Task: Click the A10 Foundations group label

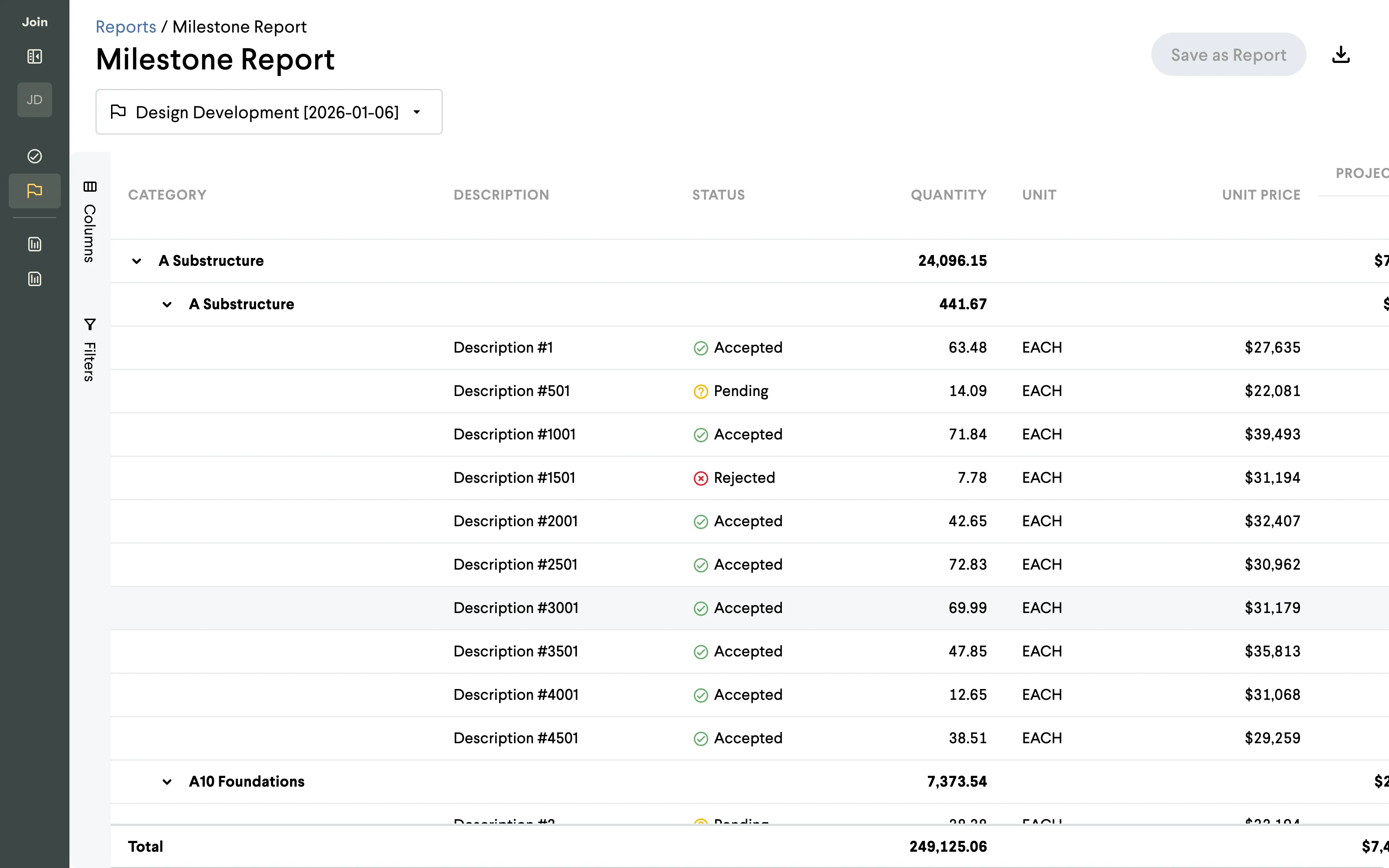Action: click(247, 781)
